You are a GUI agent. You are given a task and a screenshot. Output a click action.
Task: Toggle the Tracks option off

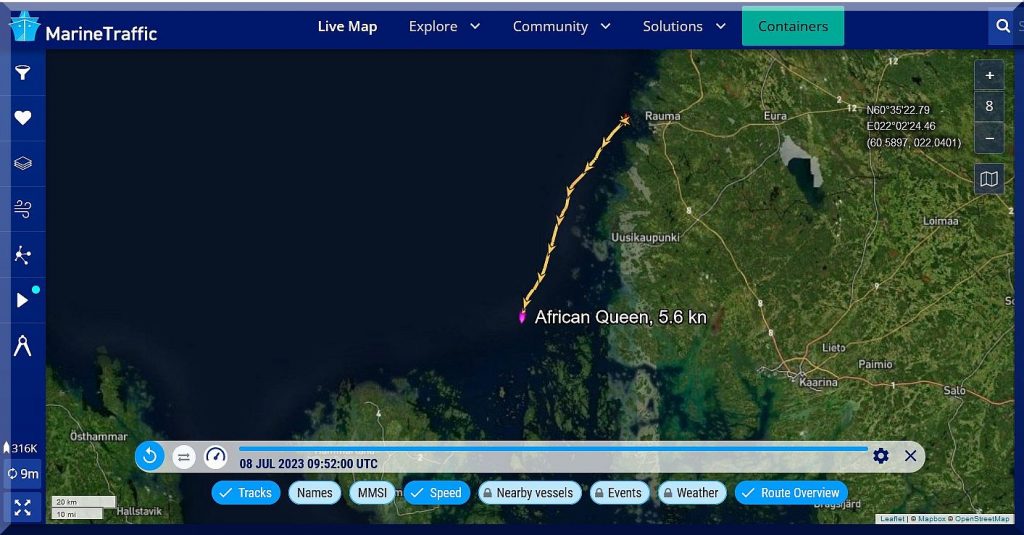tap(245, 493)
